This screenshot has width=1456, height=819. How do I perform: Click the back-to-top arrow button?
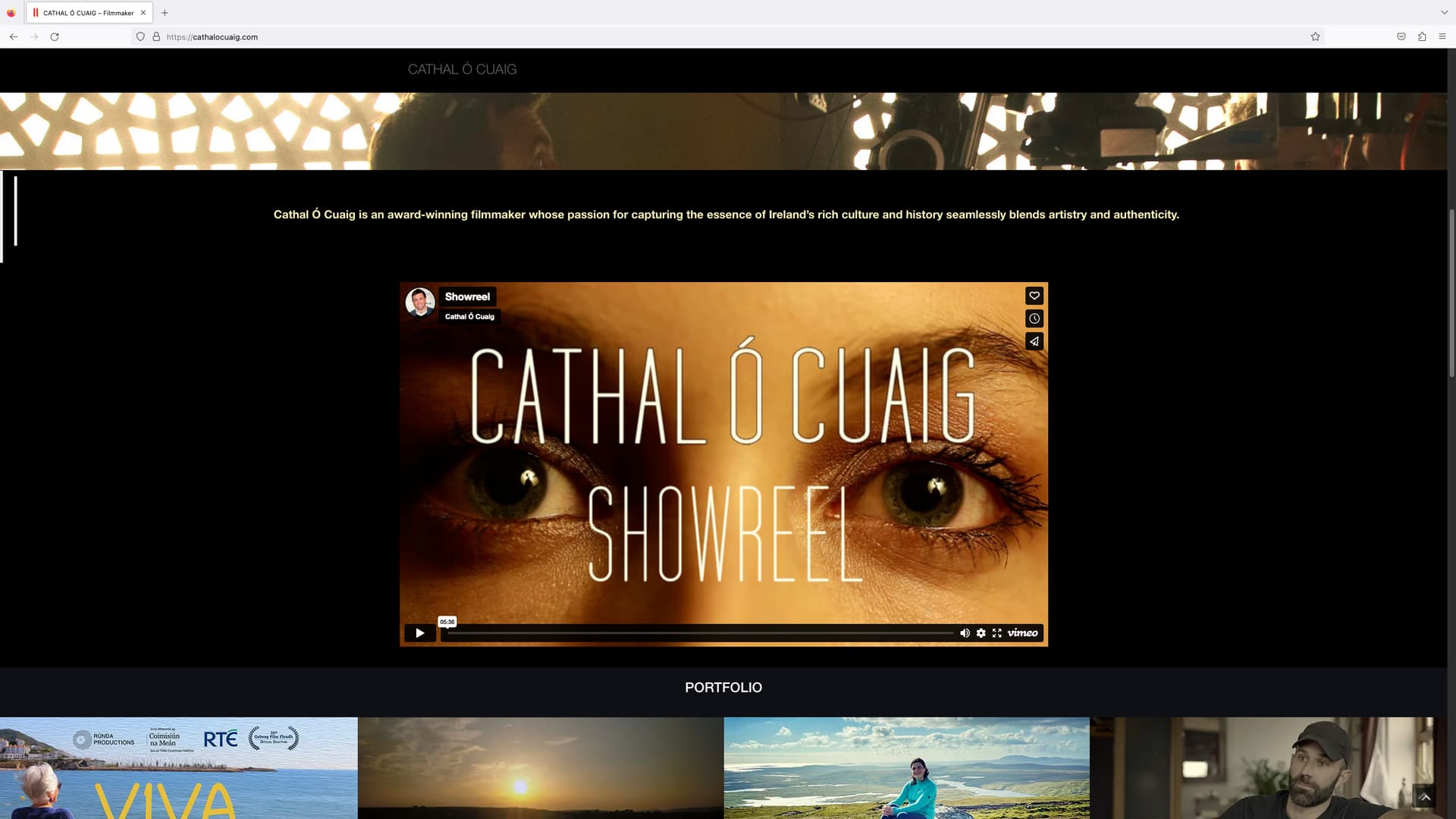1425,796
